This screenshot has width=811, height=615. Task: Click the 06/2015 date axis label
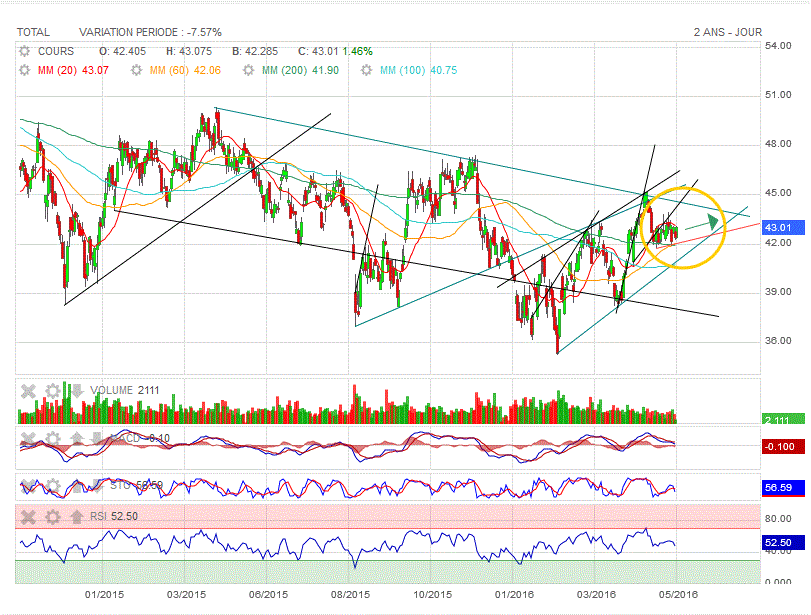point(268,595)
